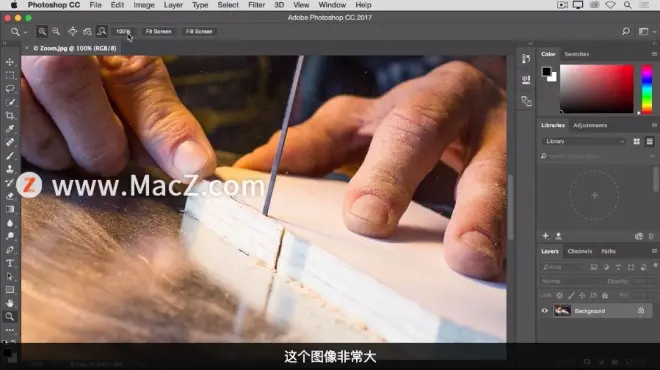Screen dimensions: 660x370
Task: Show library items as list view
Action: click(x=649, y=141)
